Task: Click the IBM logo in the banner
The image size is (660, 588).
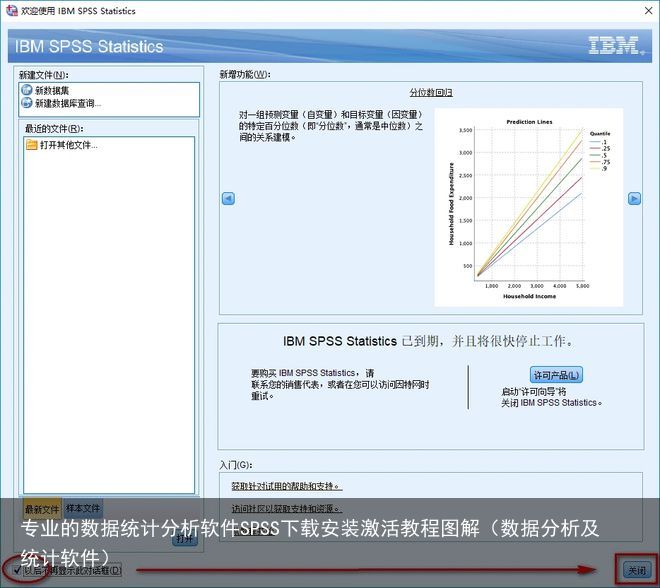Action: pyautogui.click(x=616, y=45)
